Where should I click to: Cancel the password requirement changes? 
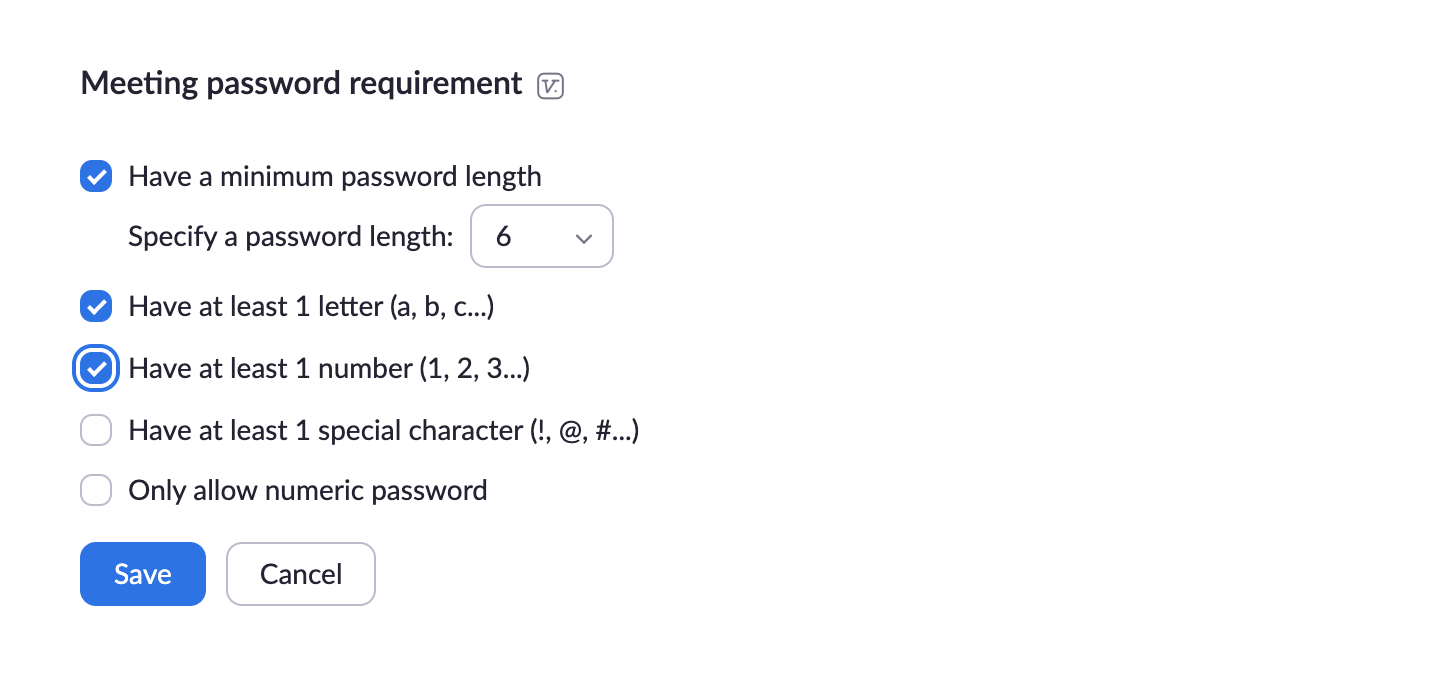[x=301, y=574]
